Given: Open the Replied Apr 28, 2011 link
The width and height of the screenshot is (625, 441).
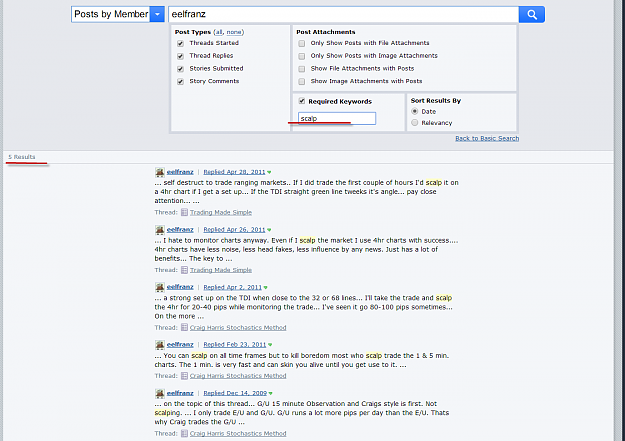Looking at the screenshot, I should pyautogui.click(x=234, y=172).
